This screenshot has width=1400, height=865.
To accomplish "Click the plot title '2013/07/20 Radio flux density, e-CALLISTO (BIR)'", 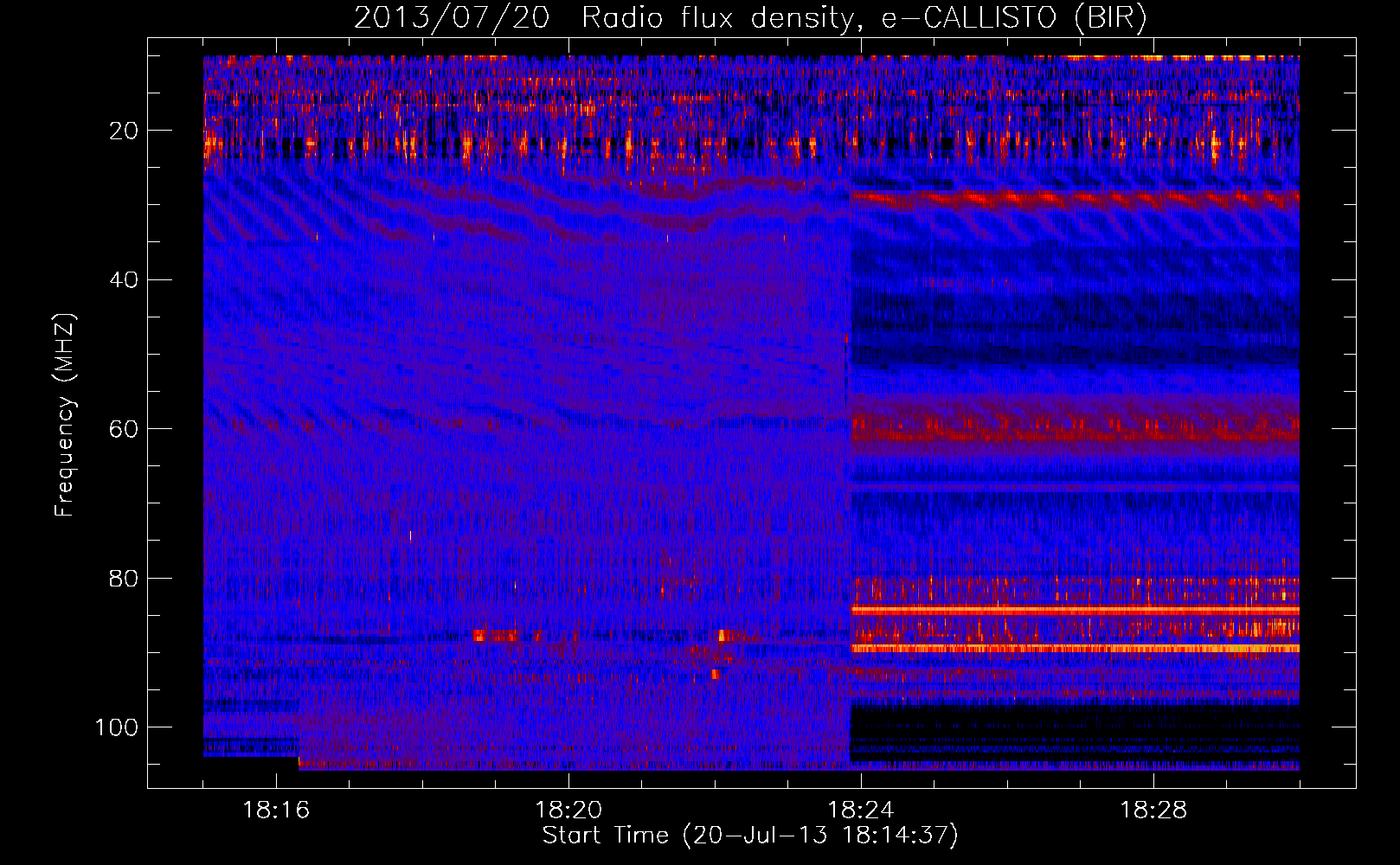I will [750, 17].
